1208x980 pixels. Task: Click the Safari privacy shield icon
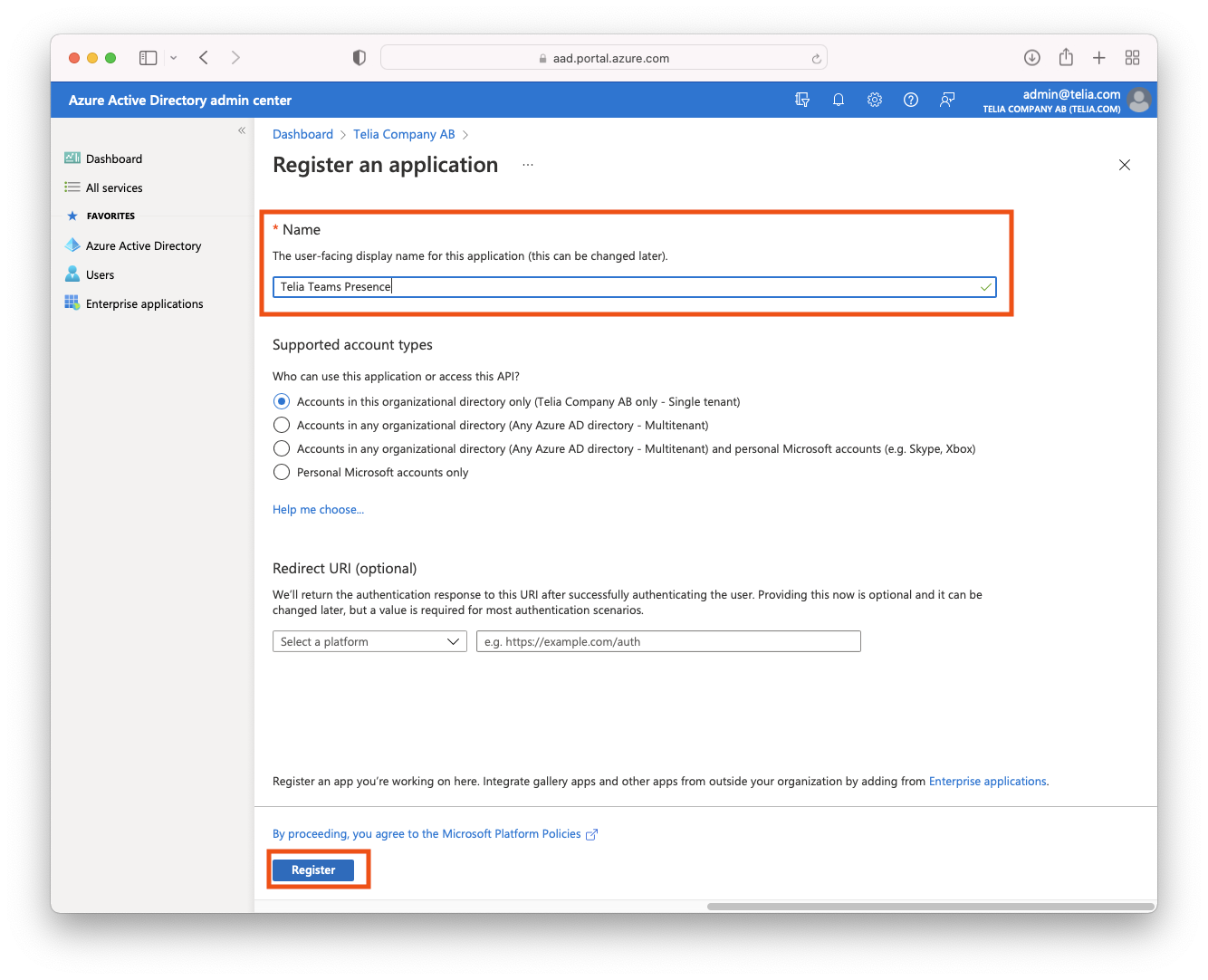(x=360, y=58)
